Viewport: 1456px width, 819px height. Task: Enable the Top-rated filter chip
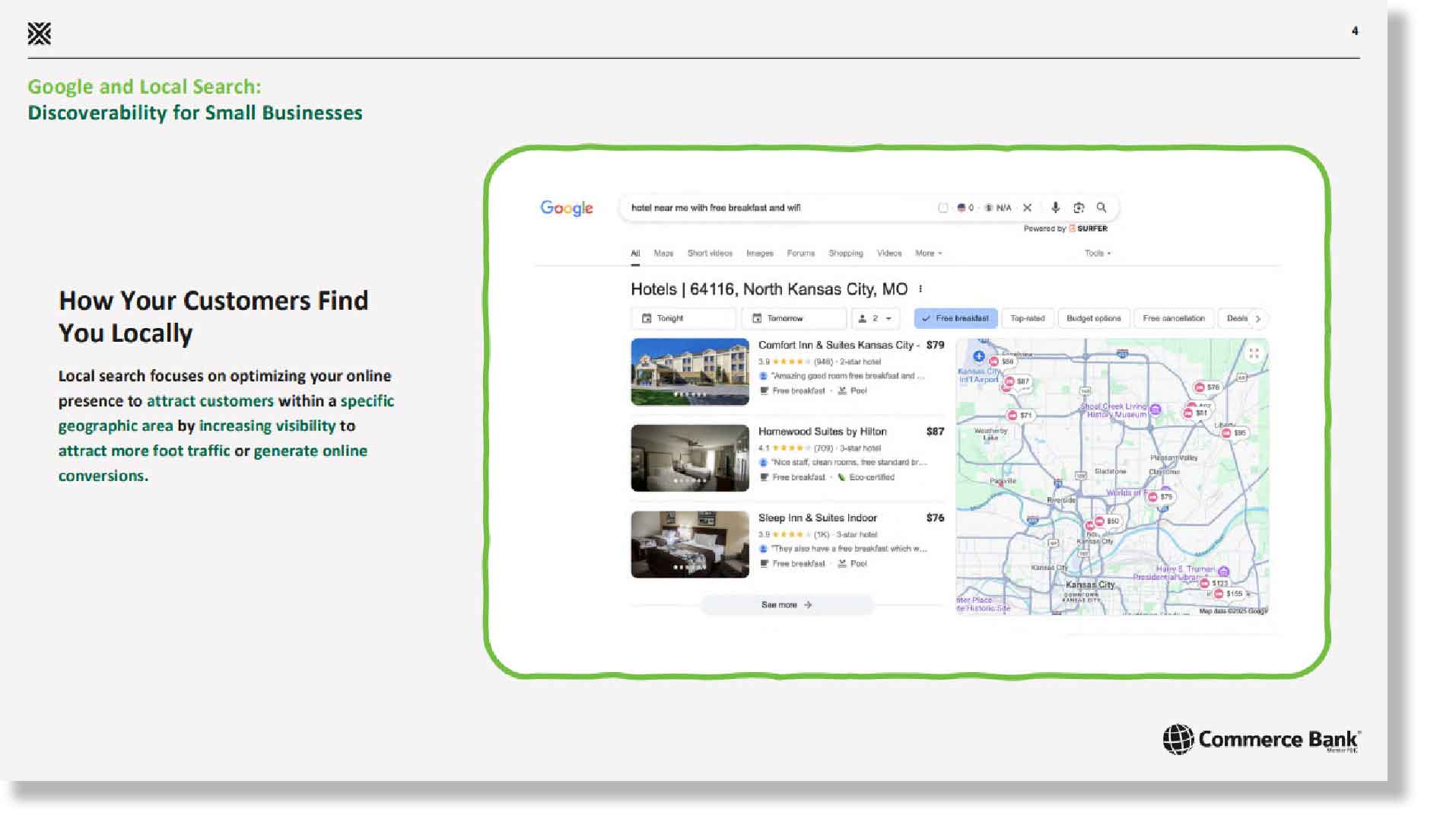point(1027,318)
